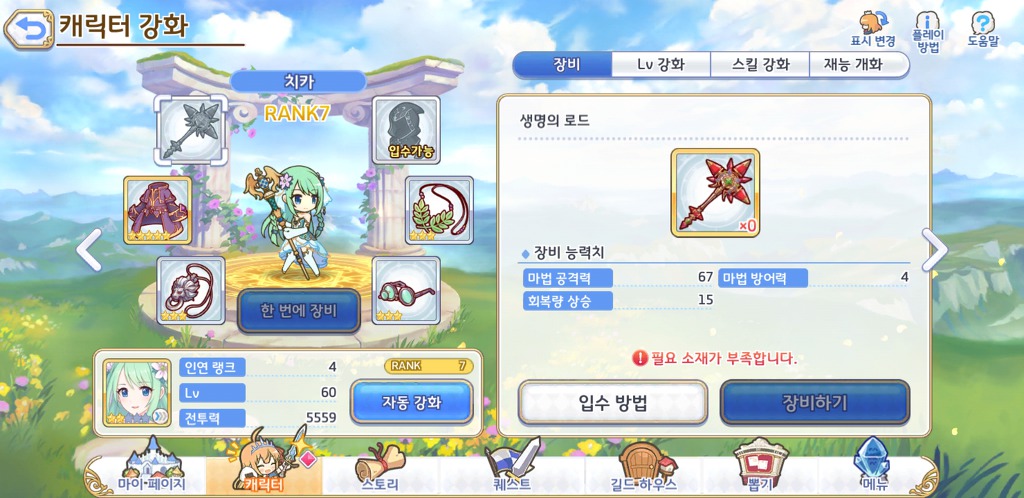Click the 자동 강화 button
The image size is (1024, 498).
[x=411, y=401]
